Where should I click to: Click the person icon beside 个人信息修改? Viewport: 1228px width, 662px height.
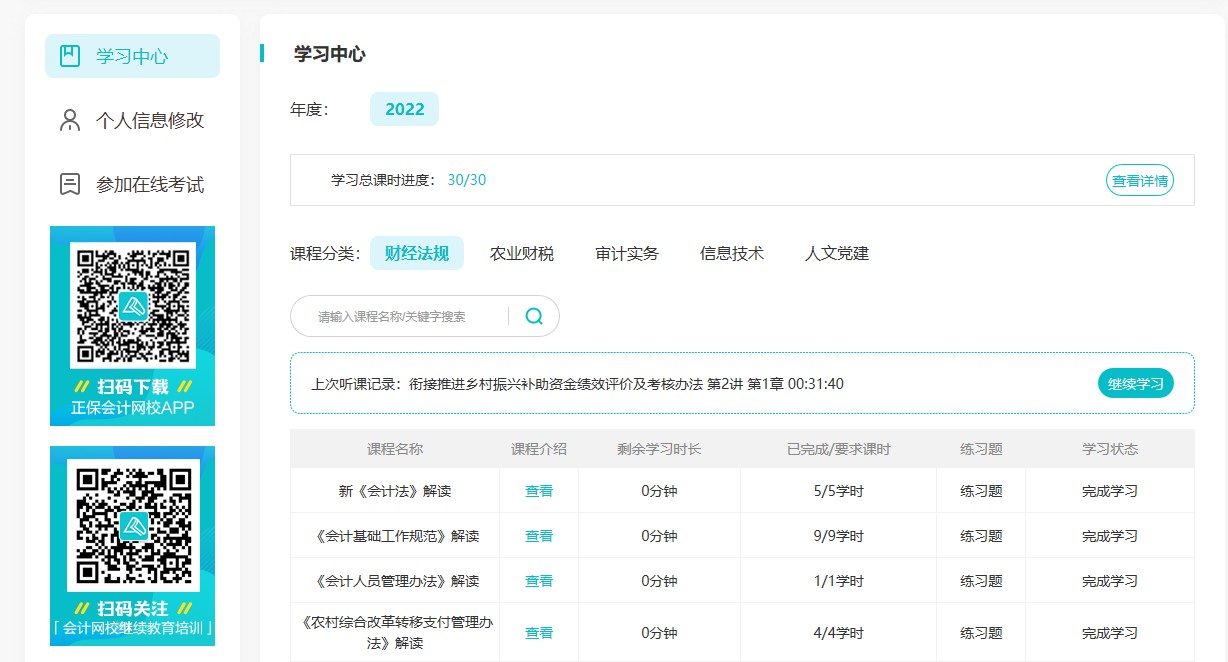68,120
